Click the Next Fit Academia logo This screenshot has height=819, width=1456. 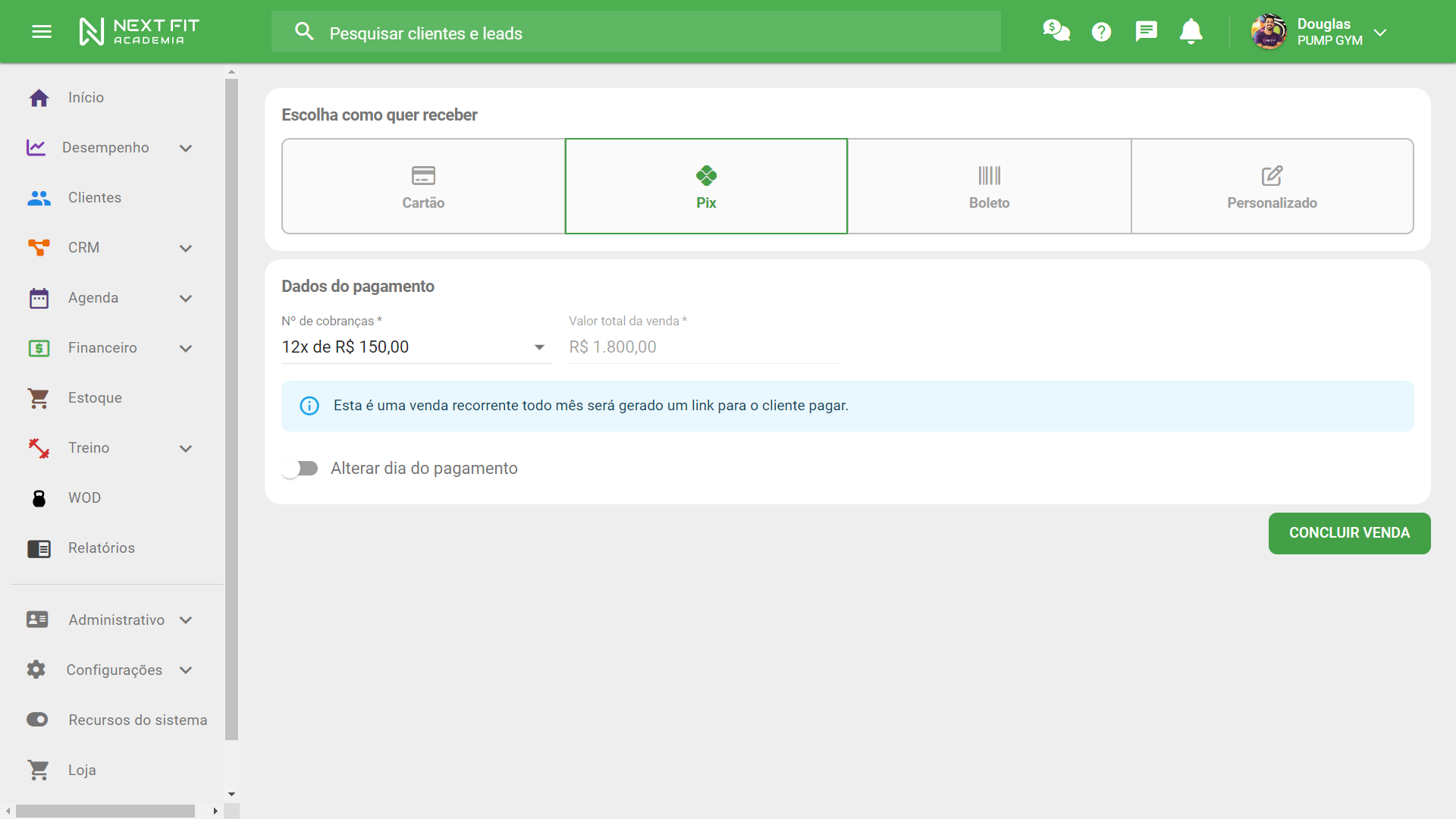point(139,32)
